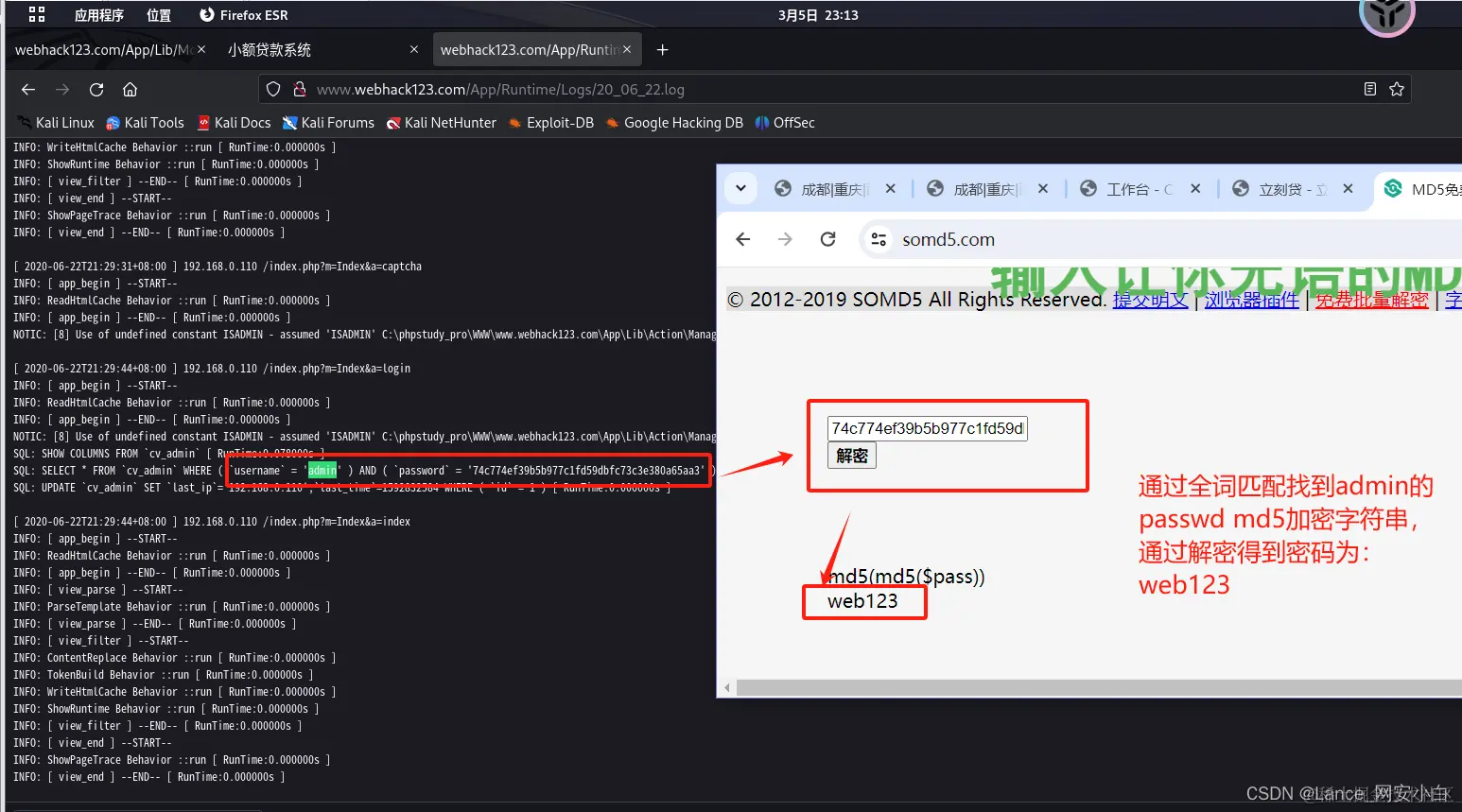Open Kali Tools bookmark

point(146,123)
